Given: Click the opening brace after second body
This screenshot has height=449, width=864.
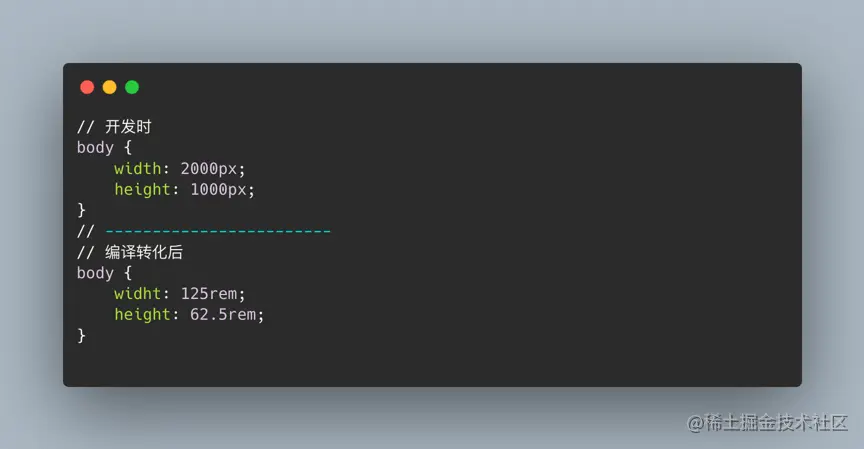Looking at the screenshot, I should (128, 273).
